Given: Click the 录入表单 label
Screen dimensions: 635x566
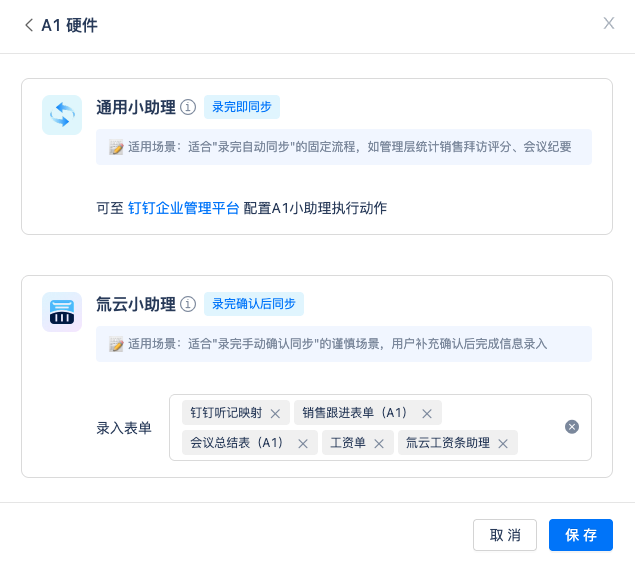Looking at the screenshot, I should tap(124, 428).
